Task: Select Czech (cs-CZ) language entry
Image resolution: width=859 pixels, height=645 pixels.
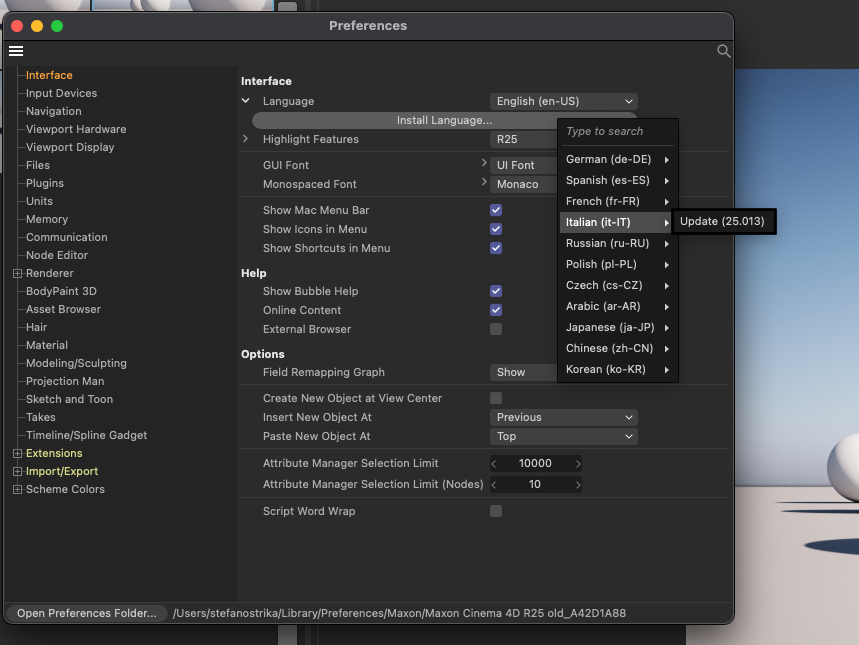Action: [618, 286]
